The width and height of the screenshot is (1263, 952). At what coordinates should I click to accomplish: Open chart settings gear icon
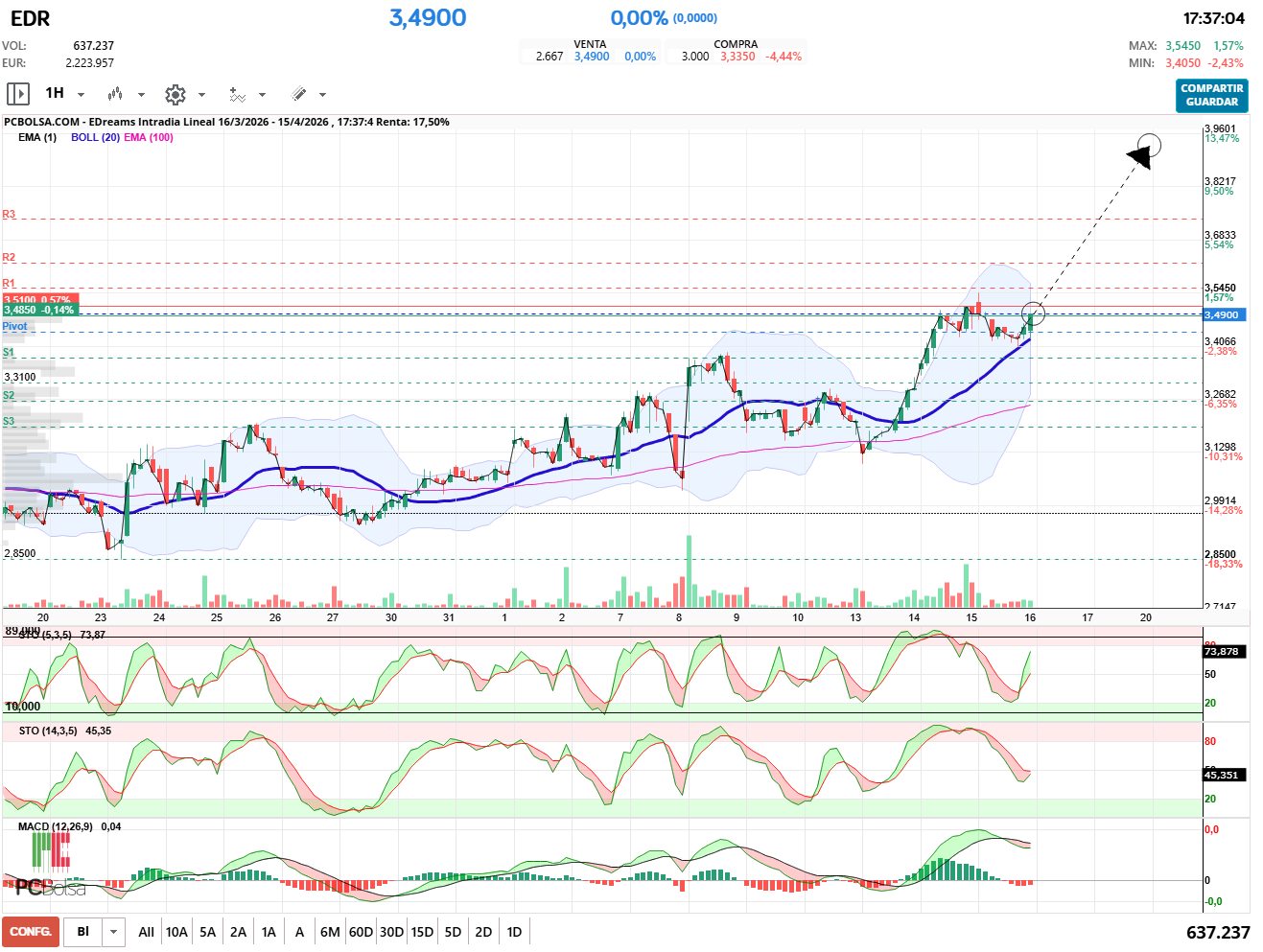175,94
